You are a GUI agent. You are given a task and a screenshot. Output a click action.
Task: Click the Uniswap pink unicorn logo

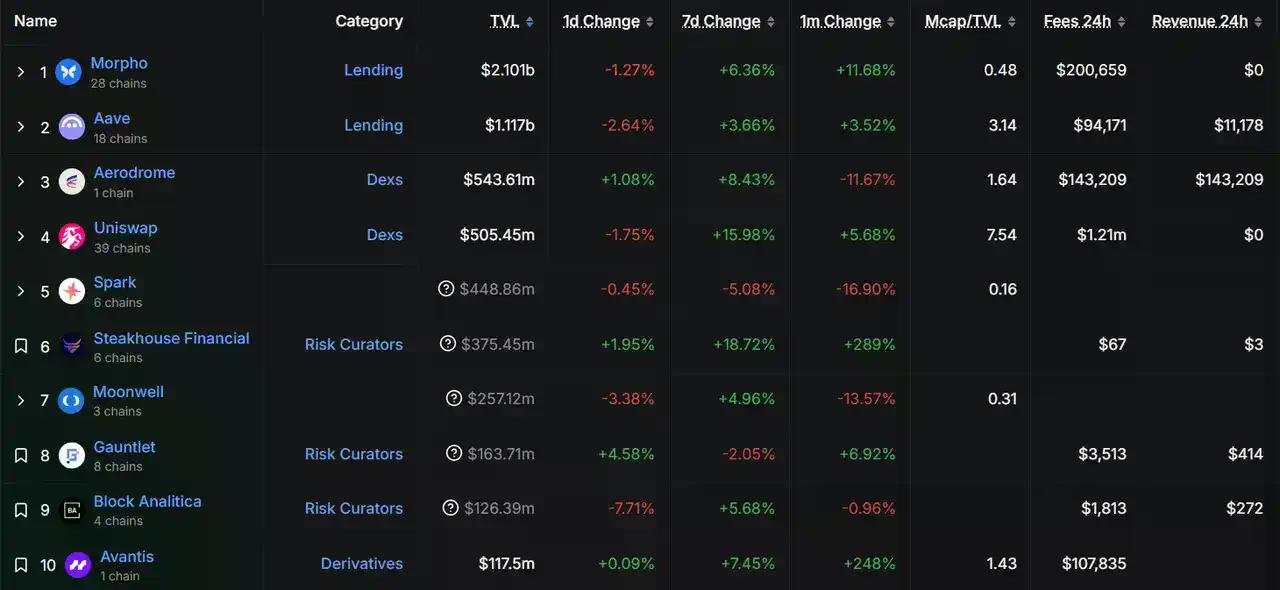click(x=72, y=236)
